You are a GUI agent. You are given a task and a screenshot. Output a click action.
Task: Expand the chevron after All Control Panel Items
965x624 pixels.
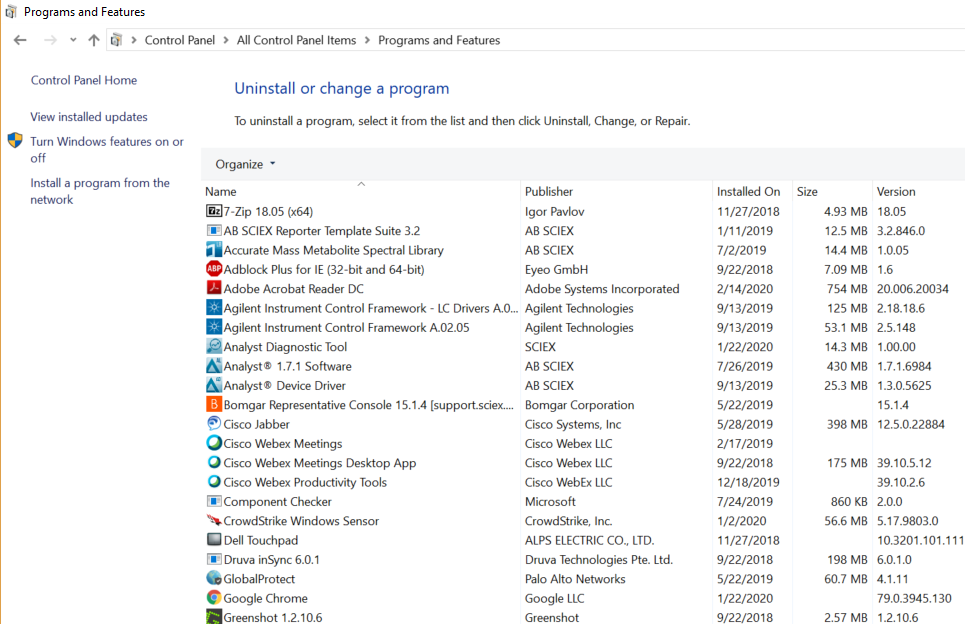(367, 40)
